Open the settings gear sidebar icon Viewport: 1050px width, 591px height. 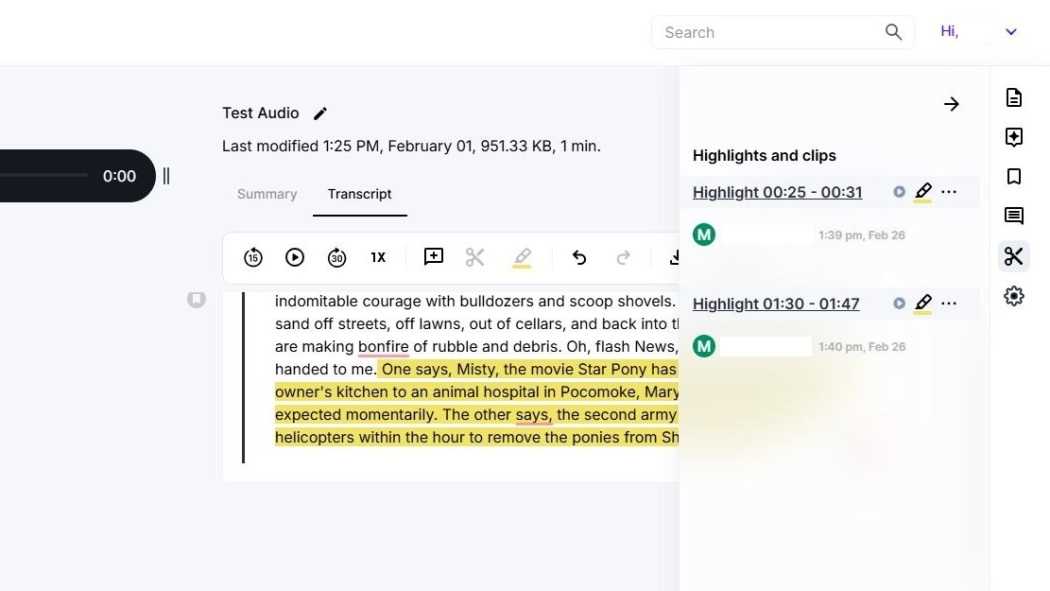coord(1014,296)
